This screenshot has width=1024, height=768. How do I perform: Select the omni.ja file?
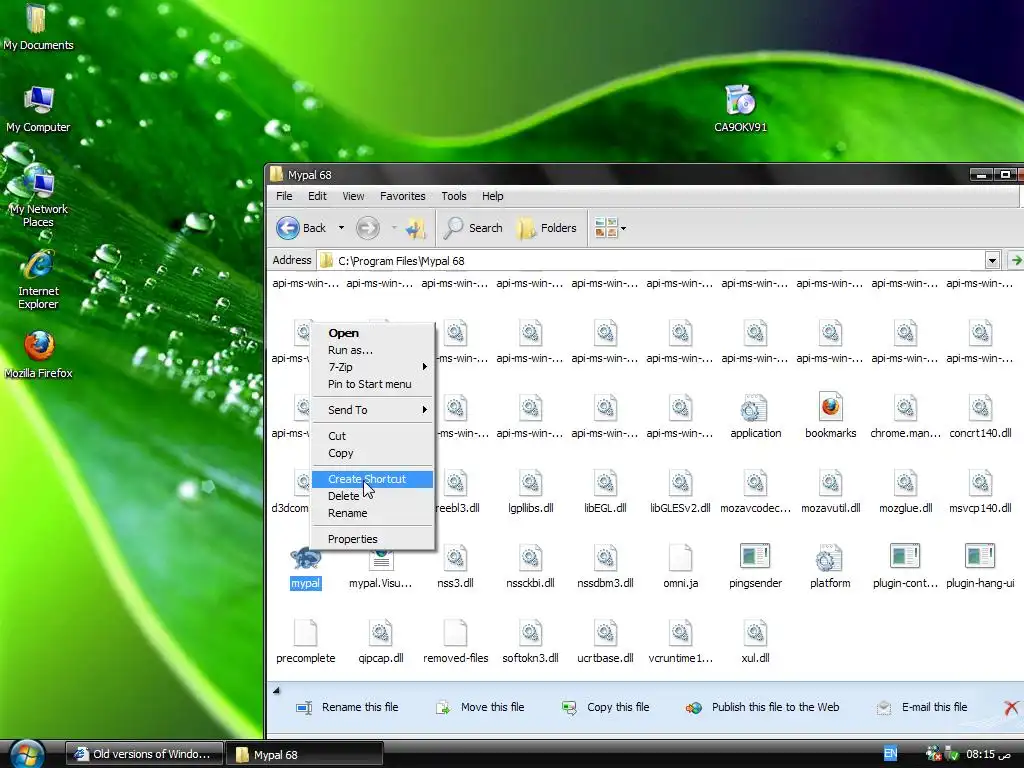pyautogui.click(x=680, y=567)
